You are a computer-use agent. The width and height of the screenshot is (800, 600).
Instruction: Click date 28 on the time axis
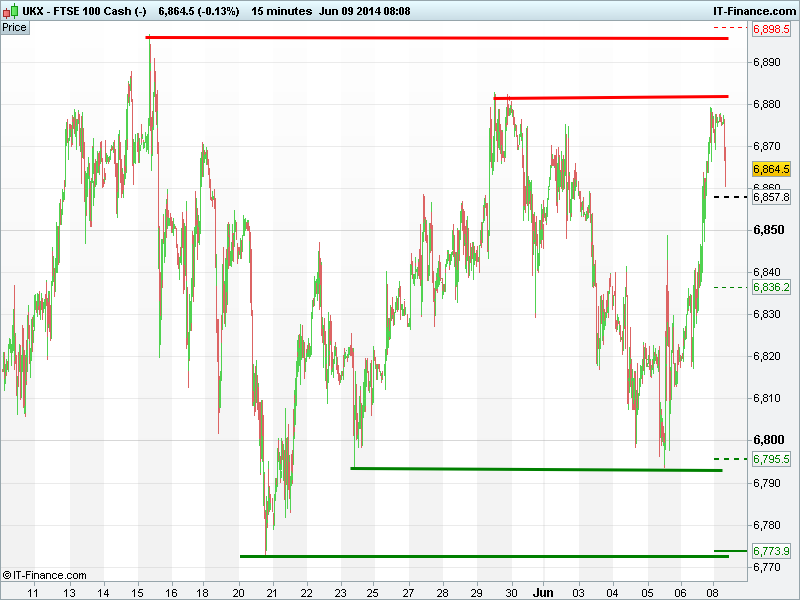tap(442, 593)
